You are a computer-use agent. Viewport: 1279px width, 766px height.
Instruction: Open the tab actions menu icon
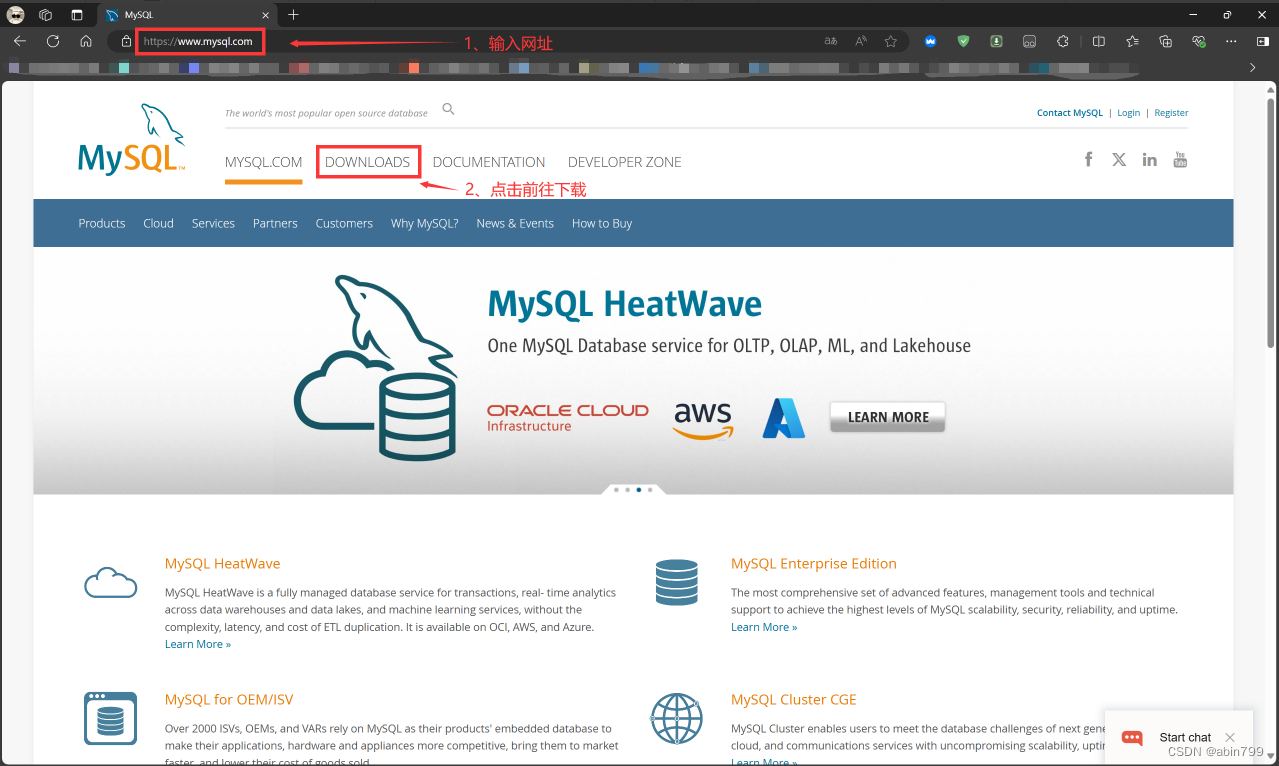77,14
